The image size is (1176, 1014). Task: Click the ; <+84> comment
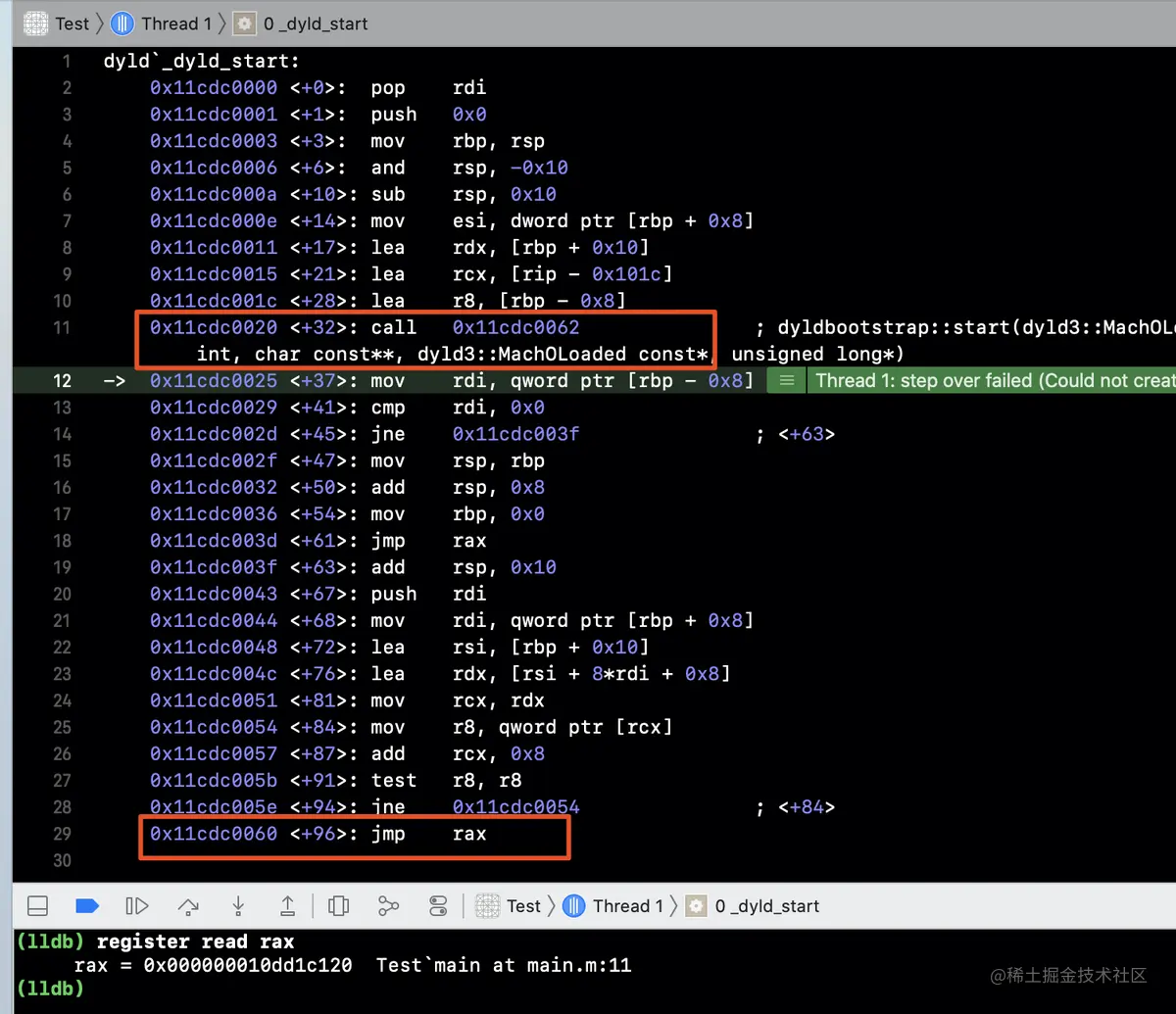coord(795,807)
